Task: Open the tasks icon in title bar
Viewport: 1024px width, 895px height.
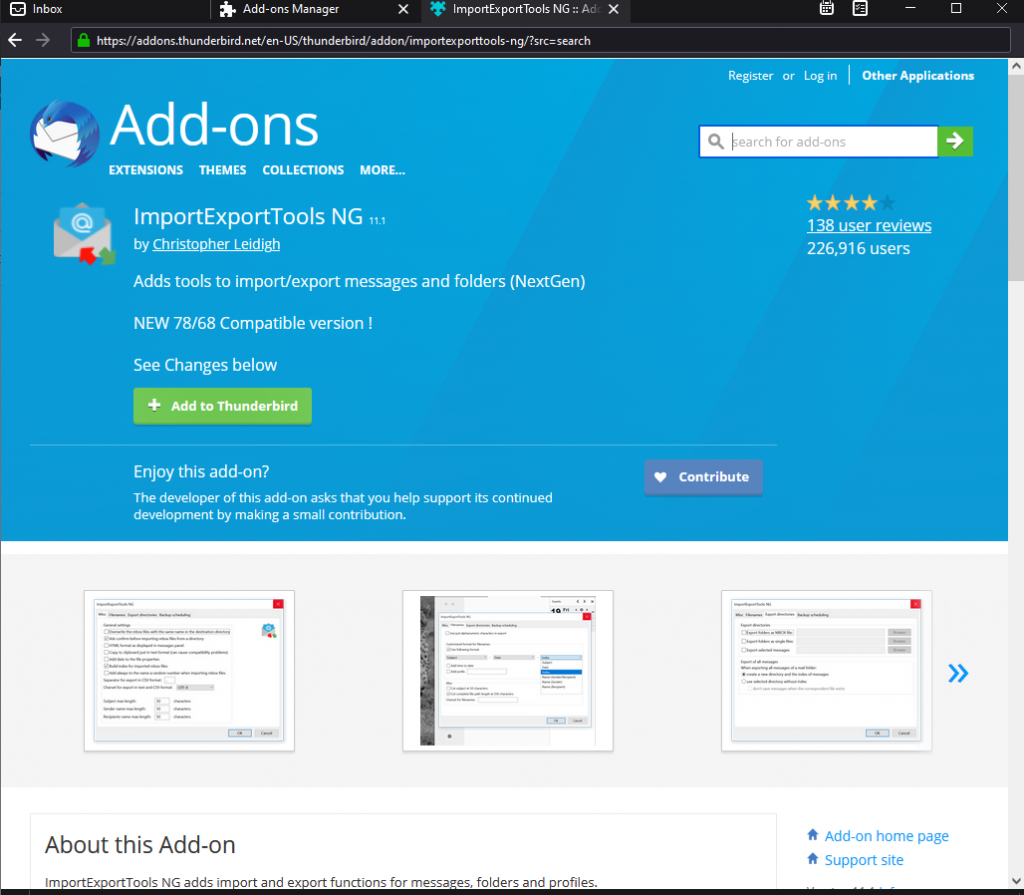Action: 860,8
